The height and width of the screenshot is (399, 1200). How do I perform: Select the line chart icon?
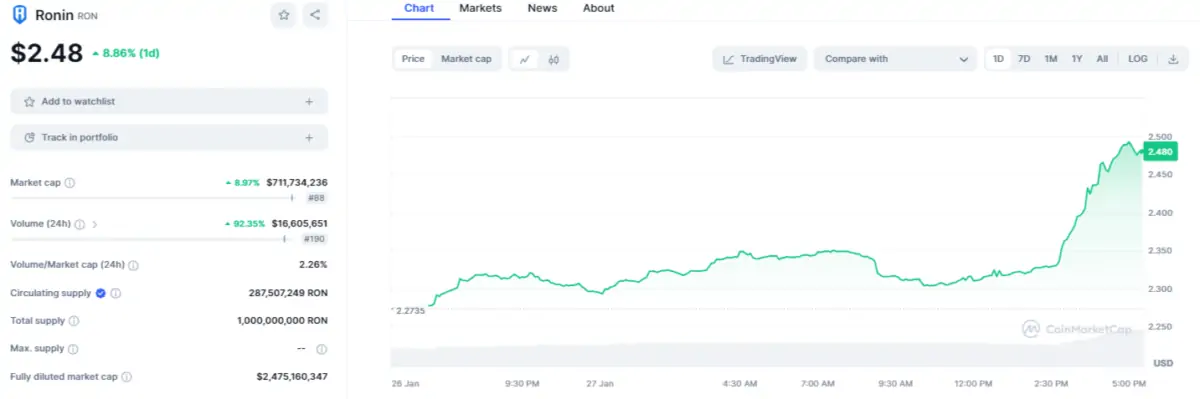click(x=524, y=59)
